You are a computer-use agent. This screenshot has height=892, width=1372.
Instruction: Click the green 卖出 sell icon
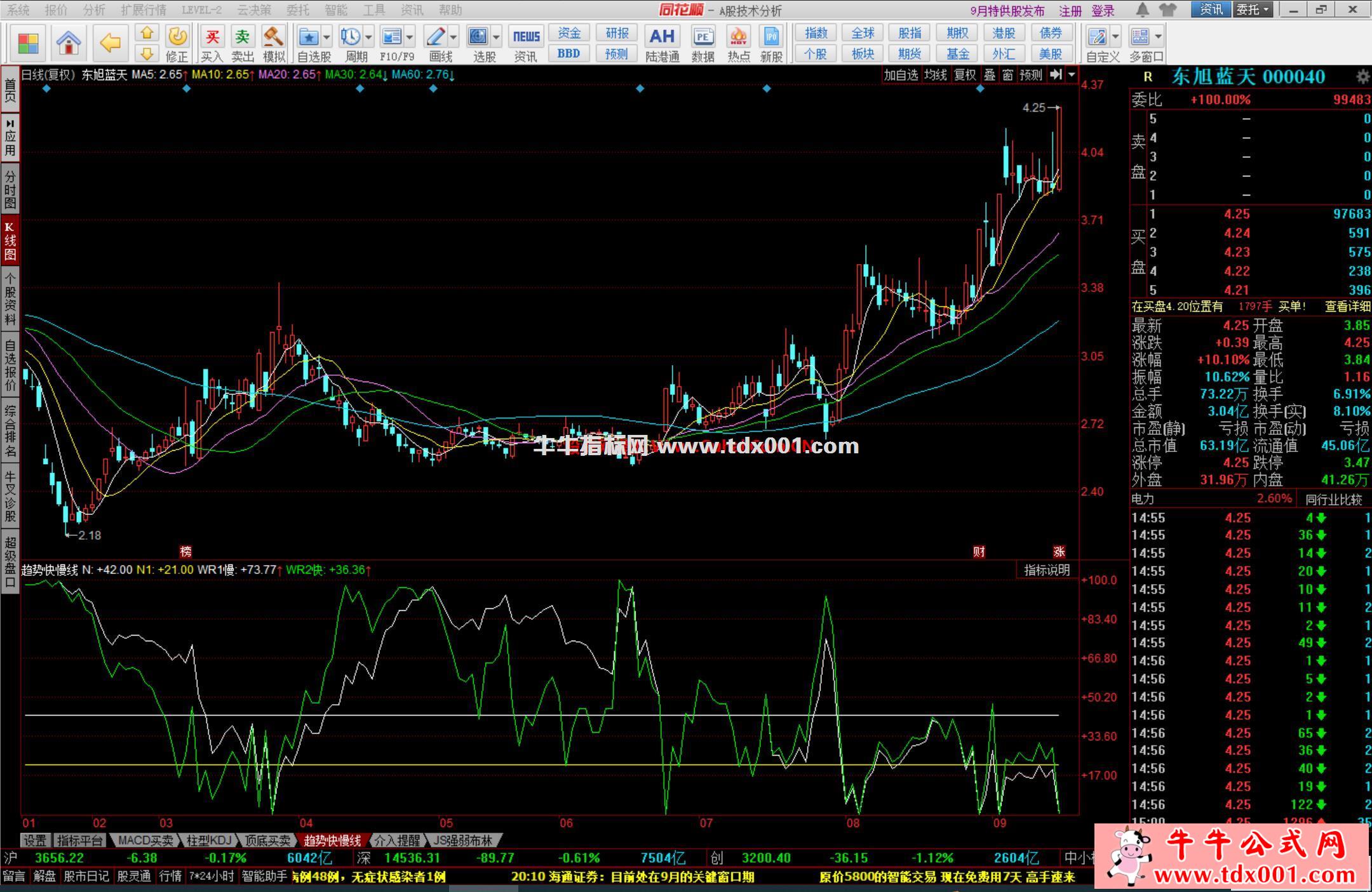[x=242, y=43]
